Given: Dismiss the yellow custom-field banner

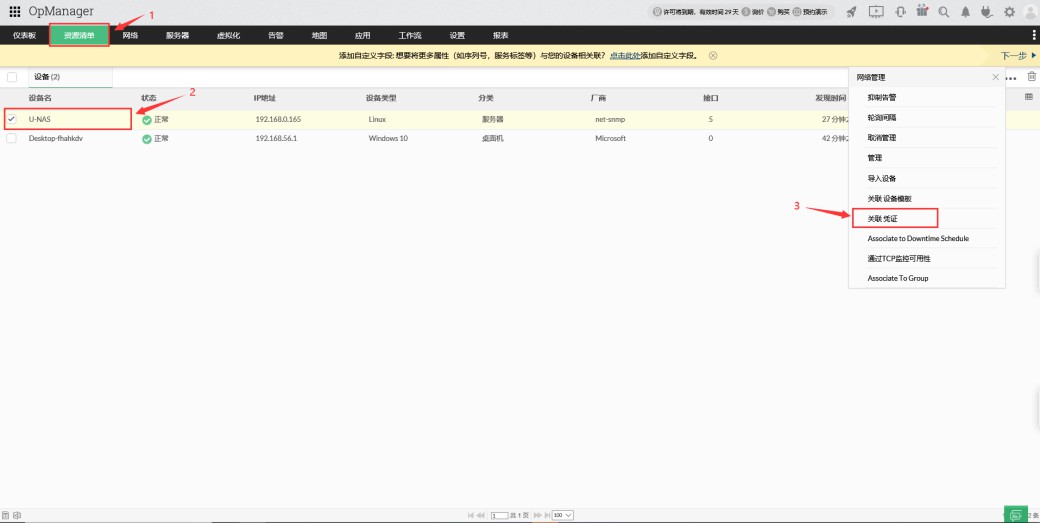Looking at the screenshot, I should [x=713, y=56].
